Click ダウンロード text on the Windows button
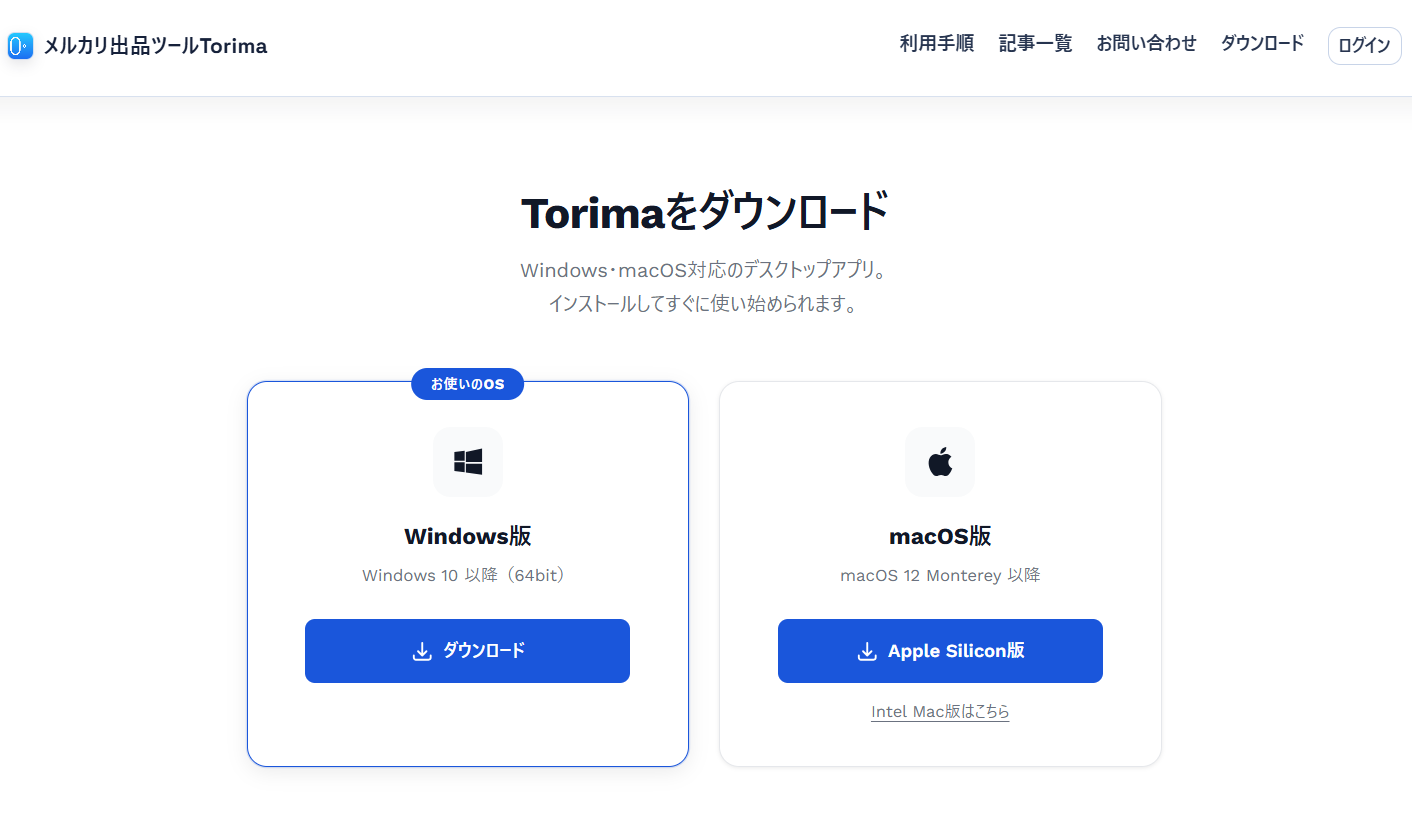The width and height of the screenshot is (1412, 816). tap(484, 651)
